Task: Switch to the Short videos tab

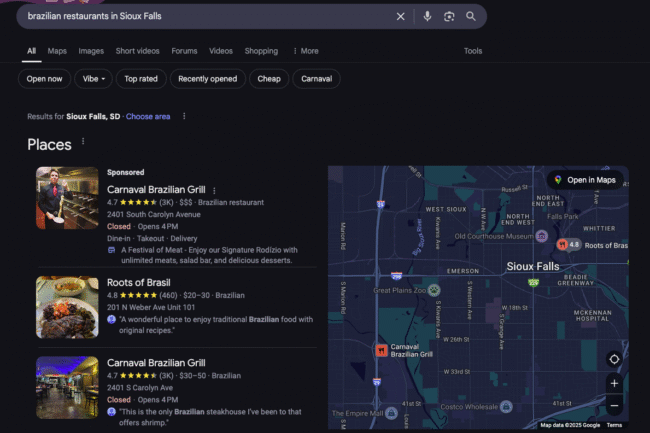Action: 138,51
